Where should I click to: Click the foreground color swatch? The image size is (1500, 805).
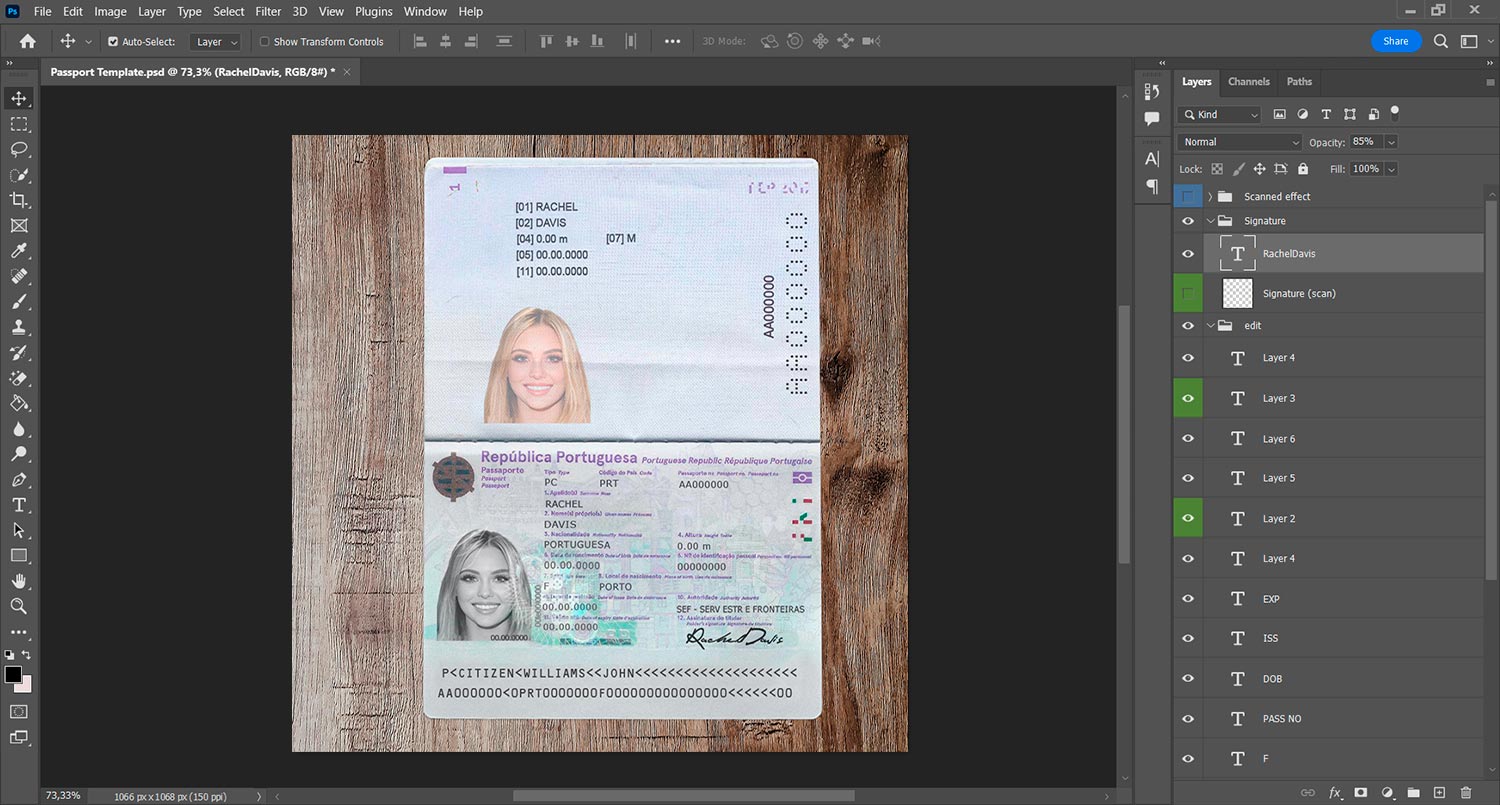(13, 675)
